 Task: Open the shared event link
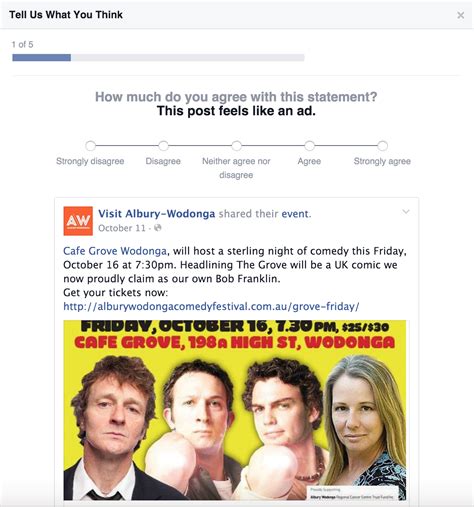click(x=295, y=214)
